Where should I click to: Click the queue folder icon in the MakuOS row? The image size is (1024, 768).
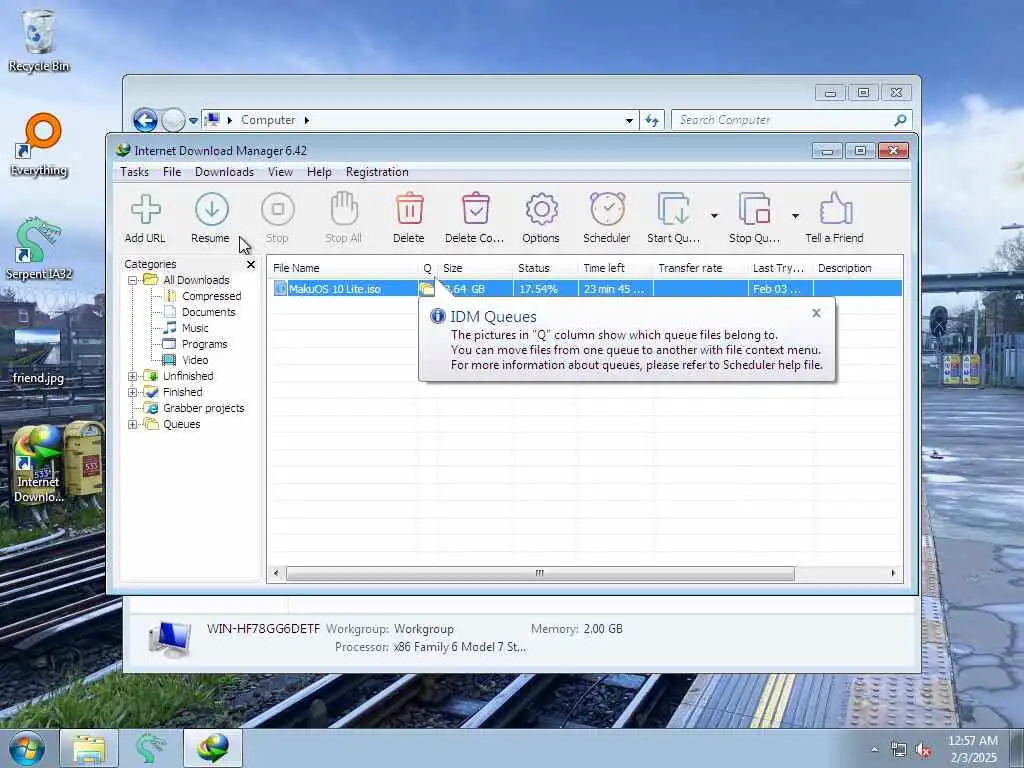coord(426,289)
